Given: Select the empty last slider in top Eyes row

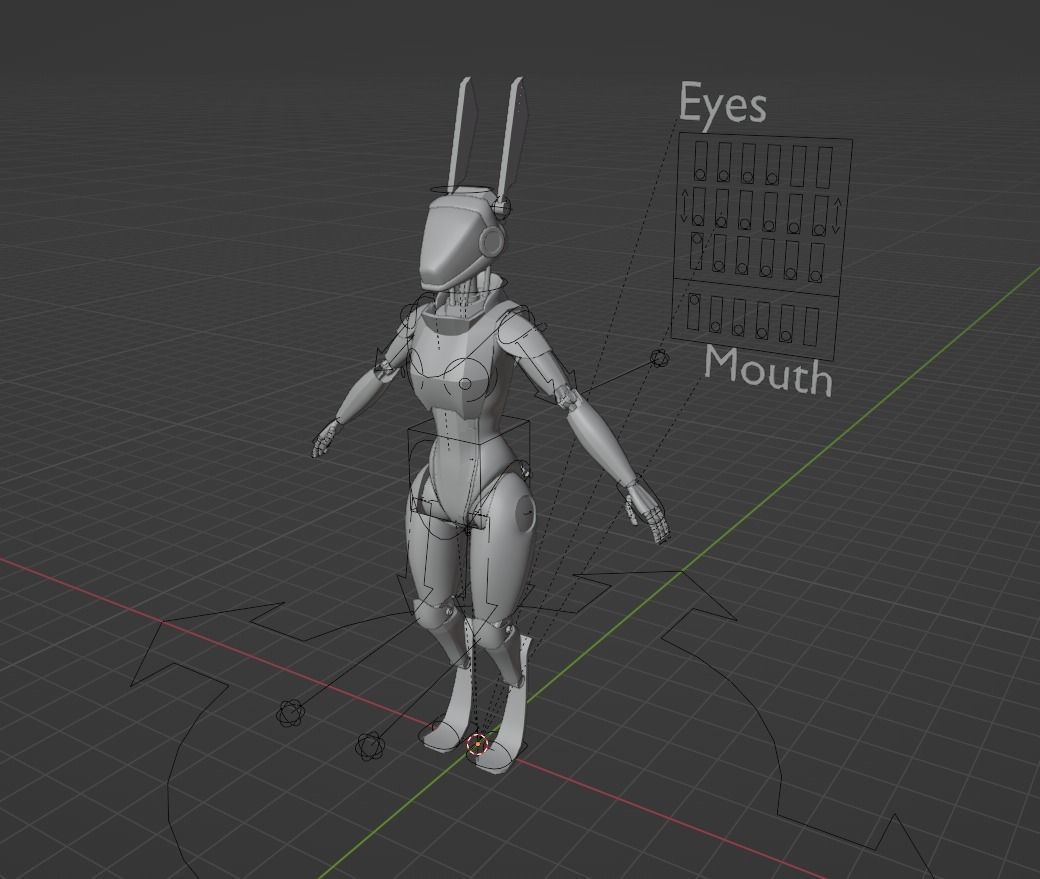Looking at the screenshot, I should 824,168.
